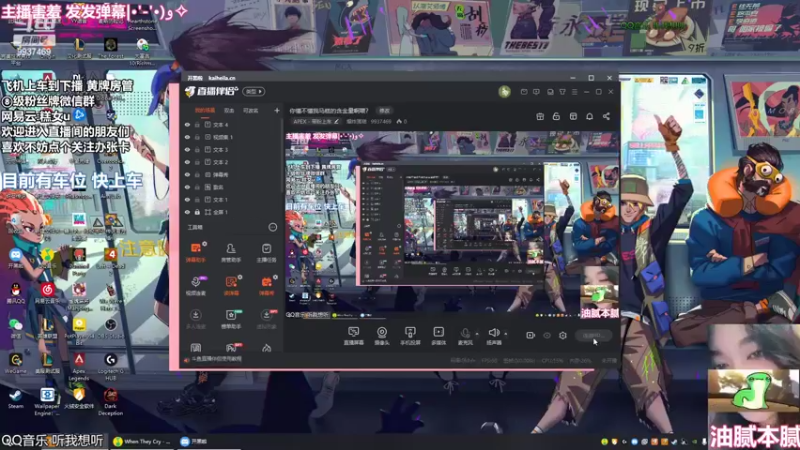Screen dimensions: 800x450
Task: Open the Apex Legends desktop shortcut
Action: pyautogui.click(x=79, y=366)
